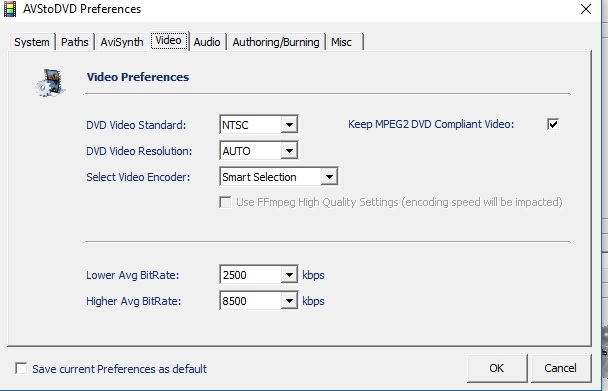Click inside the Lower Avg BitRate value field
The height and width of the screenshot is (391, 608).
(251, 275)
